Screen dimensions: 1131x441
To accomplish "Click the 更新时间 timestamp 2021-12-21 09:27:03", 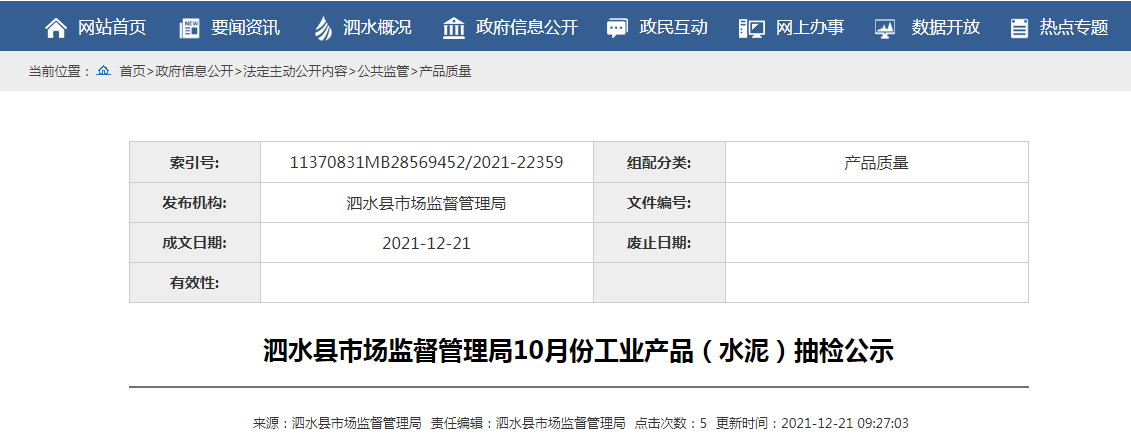I will [812, 423].
